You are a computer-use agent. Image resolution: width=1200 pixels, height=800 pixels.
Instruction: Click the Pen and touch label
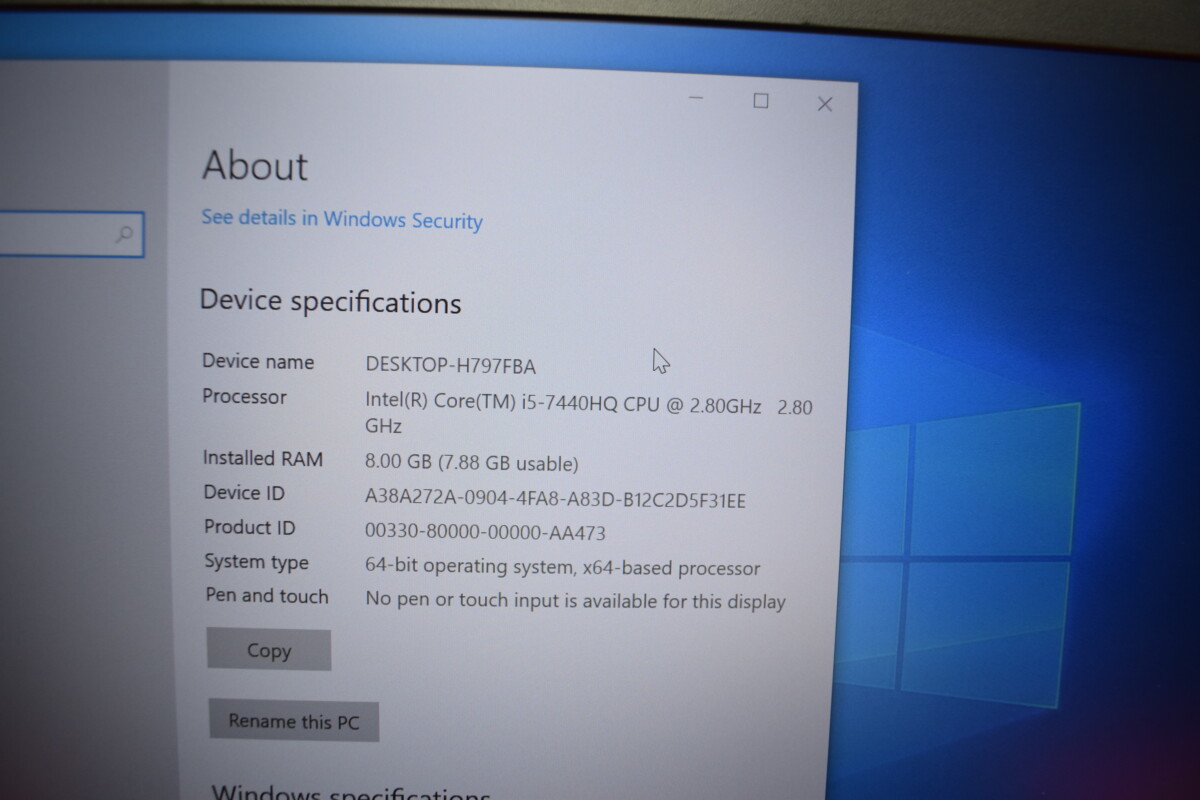point(267,596)
